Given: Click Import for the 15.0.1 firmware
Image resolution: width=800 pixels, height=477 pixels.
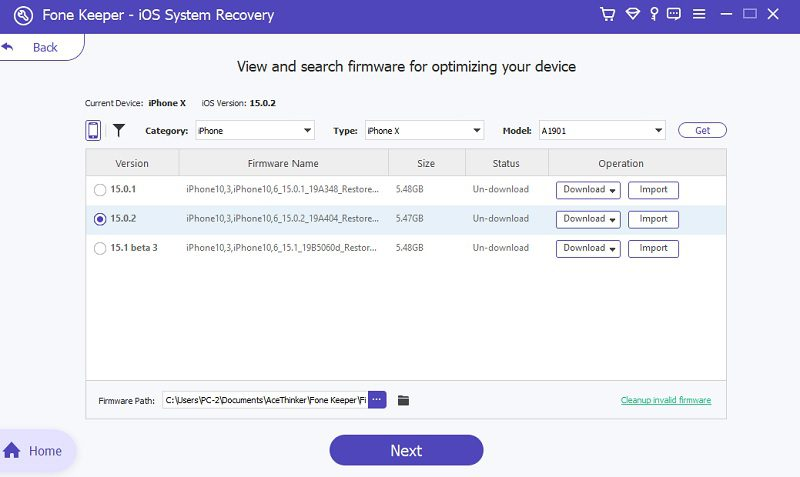Looking at the screenshot, I should pos(653,190).
